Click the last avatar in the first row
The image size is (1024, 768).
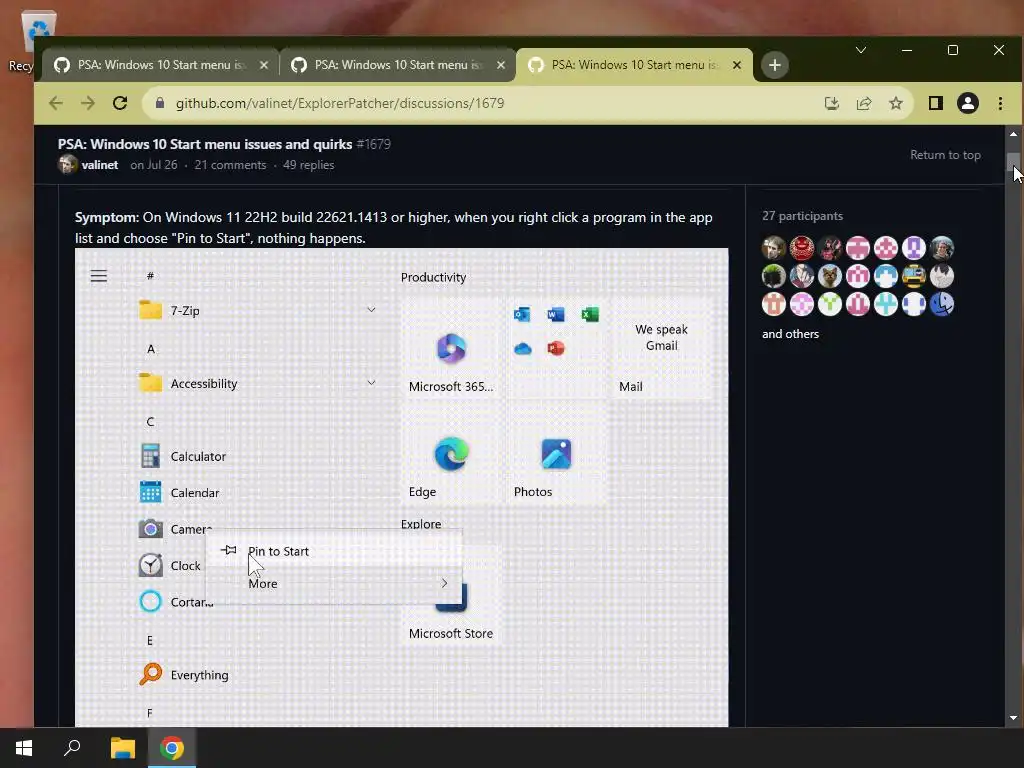click(942, 248)
